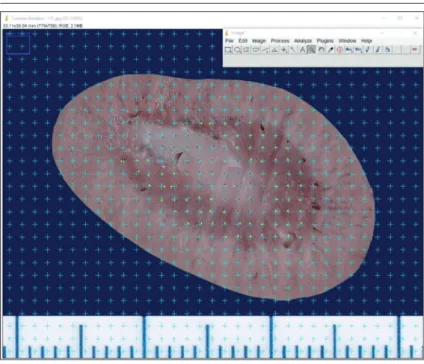Click the zoom indicator box in image corner
The height and width of the screenshot is (364, 424).
tap(18, 43)
